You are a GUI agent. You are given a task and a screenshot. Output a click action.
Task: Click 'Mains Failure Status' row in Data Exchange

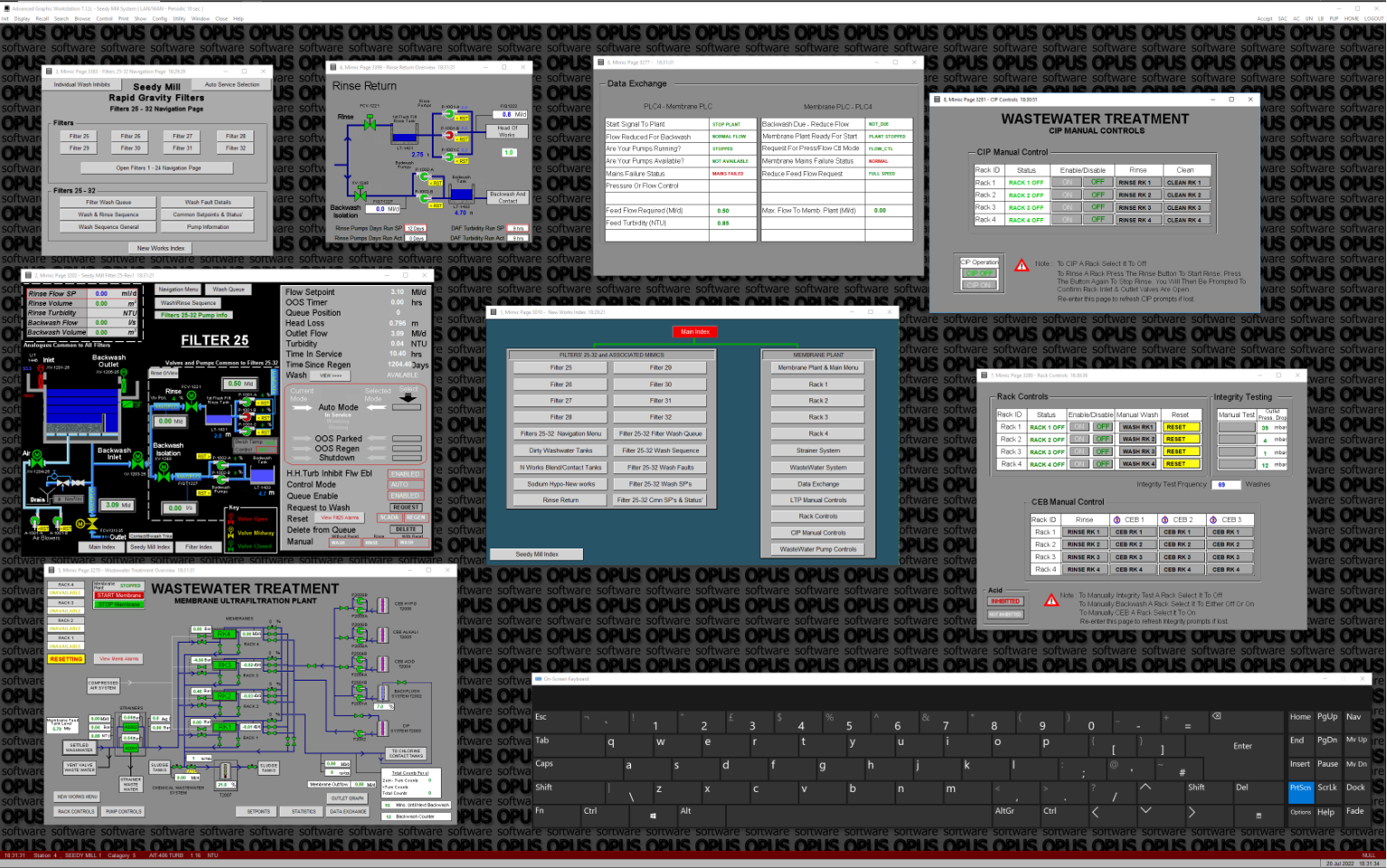click(x=681, y=174)
